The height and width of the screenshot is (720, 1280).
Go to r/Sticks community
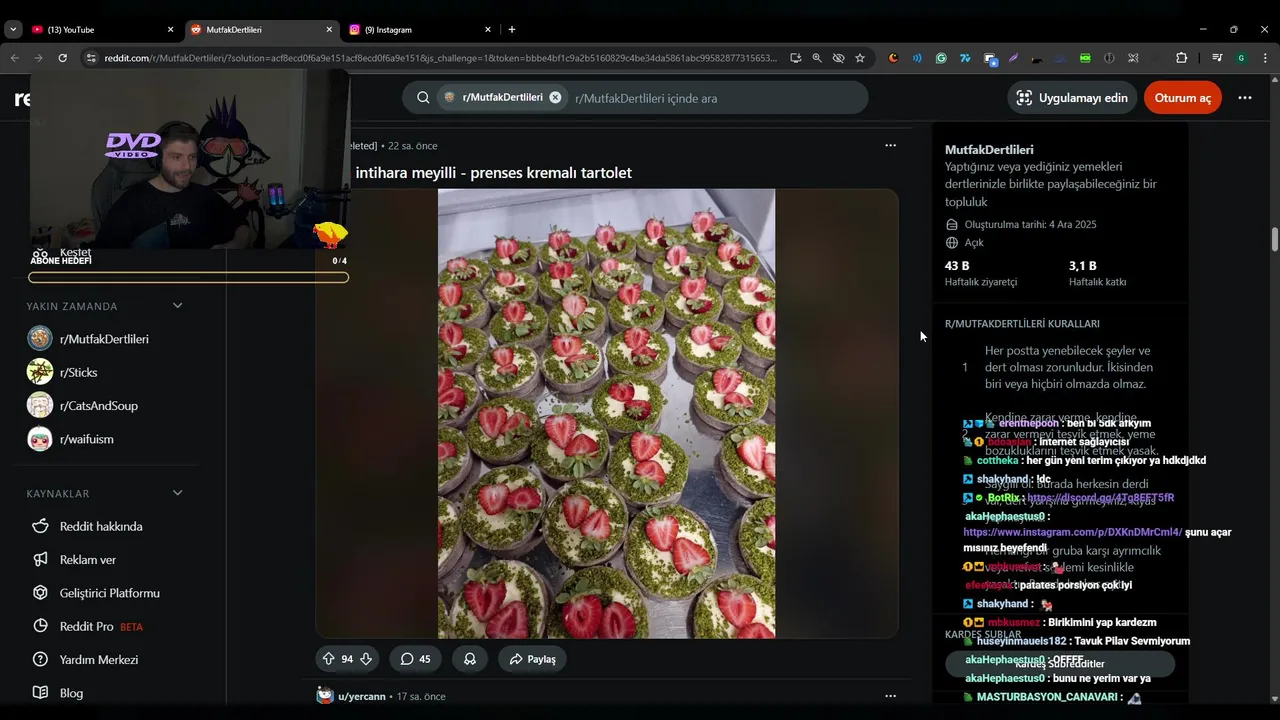point(78,372)
